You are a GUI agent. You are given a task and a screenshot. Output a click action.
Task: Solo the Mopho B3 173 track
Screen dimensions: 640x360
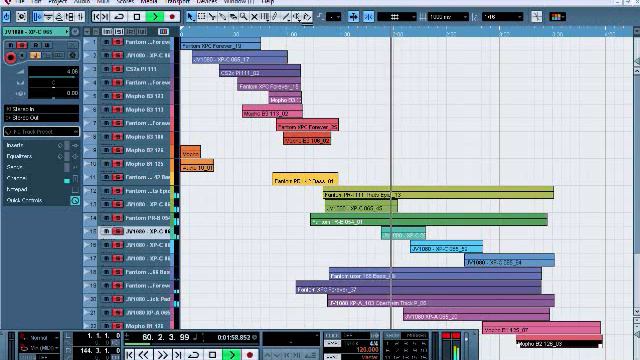(x=118, y=96)
